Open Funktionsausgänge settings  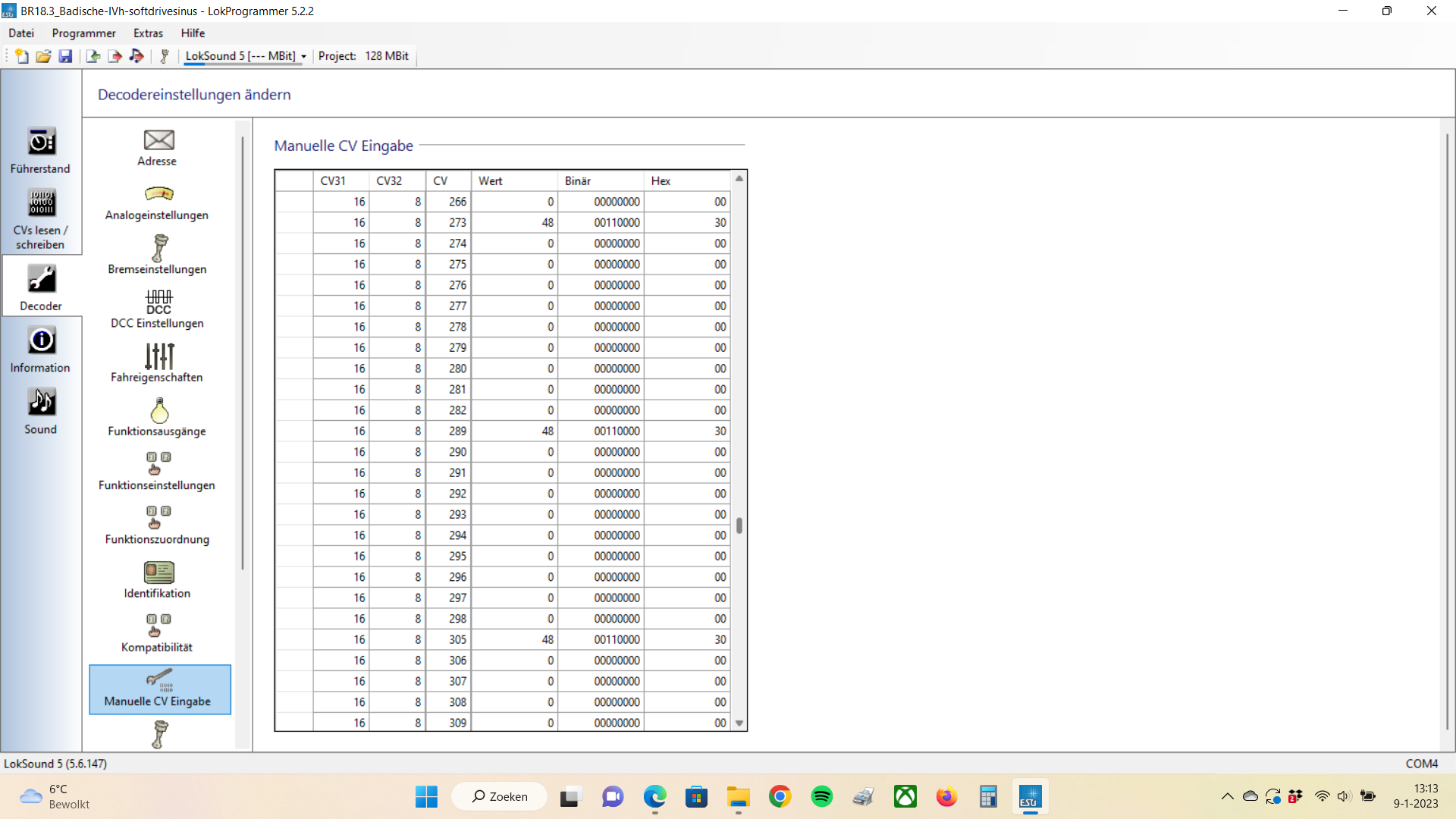pos(158,417)
